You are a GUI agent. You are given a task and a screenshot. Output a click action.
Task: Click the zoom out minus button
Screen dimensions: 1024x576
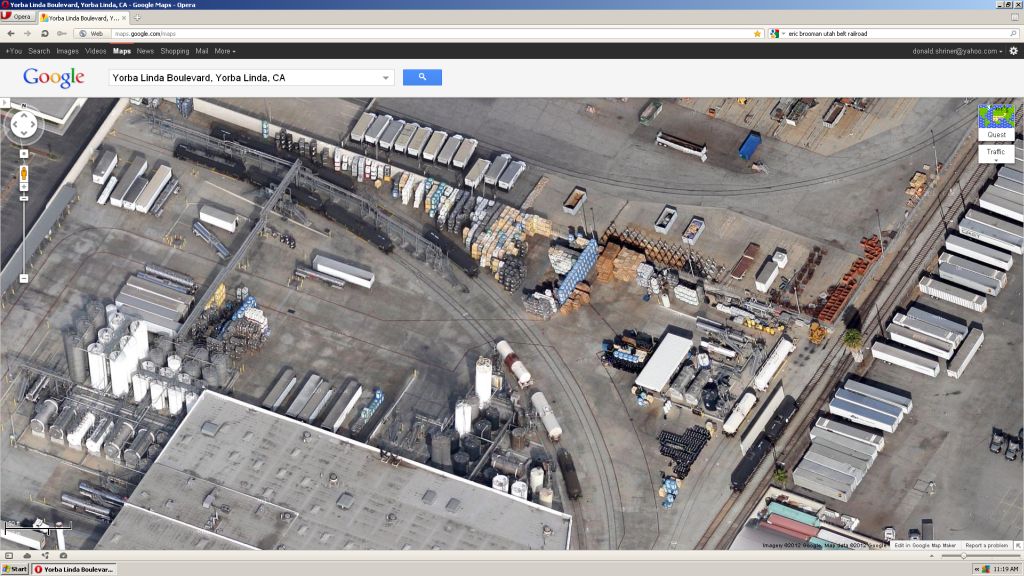[24, 278]
